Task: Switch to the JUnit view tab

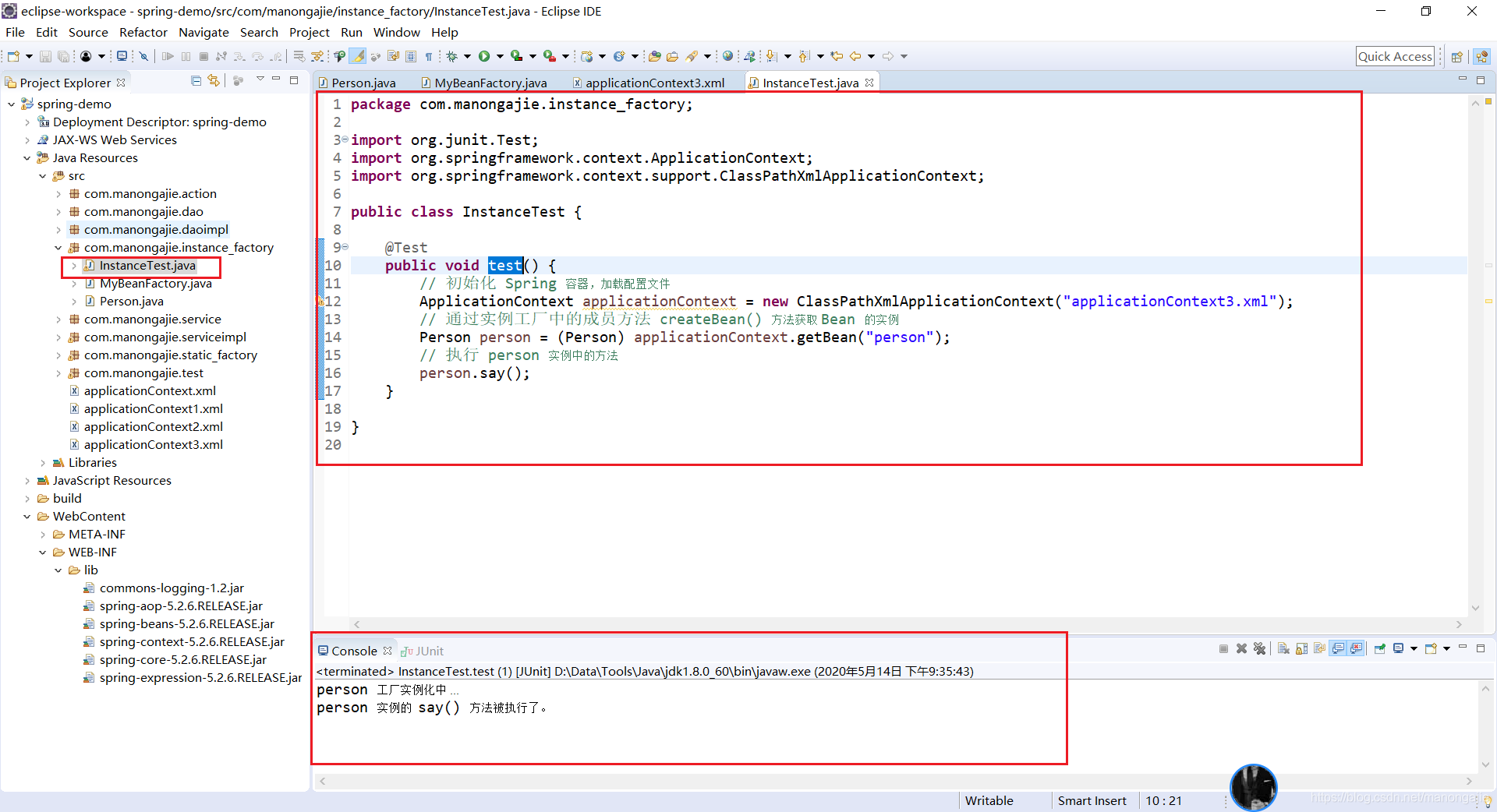Action: pos(422,651)
